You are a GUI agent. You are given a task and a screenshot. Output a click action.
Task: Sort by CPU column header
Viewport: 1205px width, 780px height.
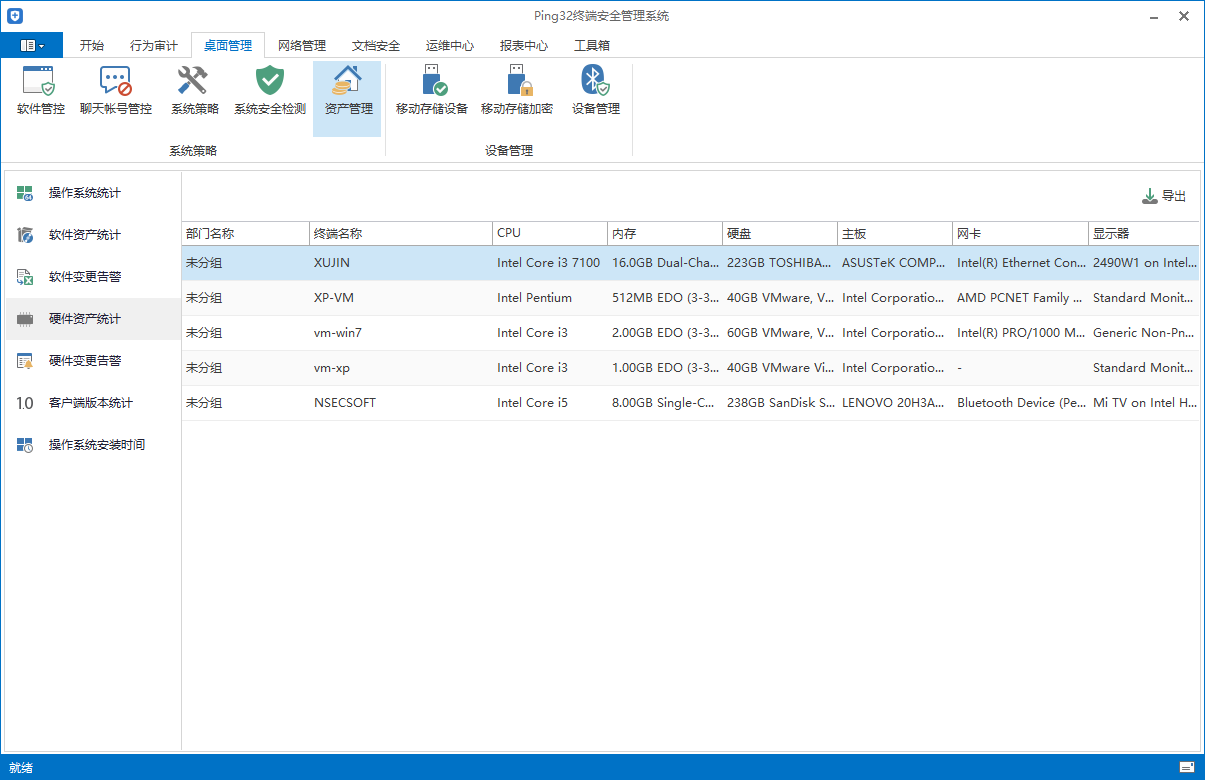(550, 233)
